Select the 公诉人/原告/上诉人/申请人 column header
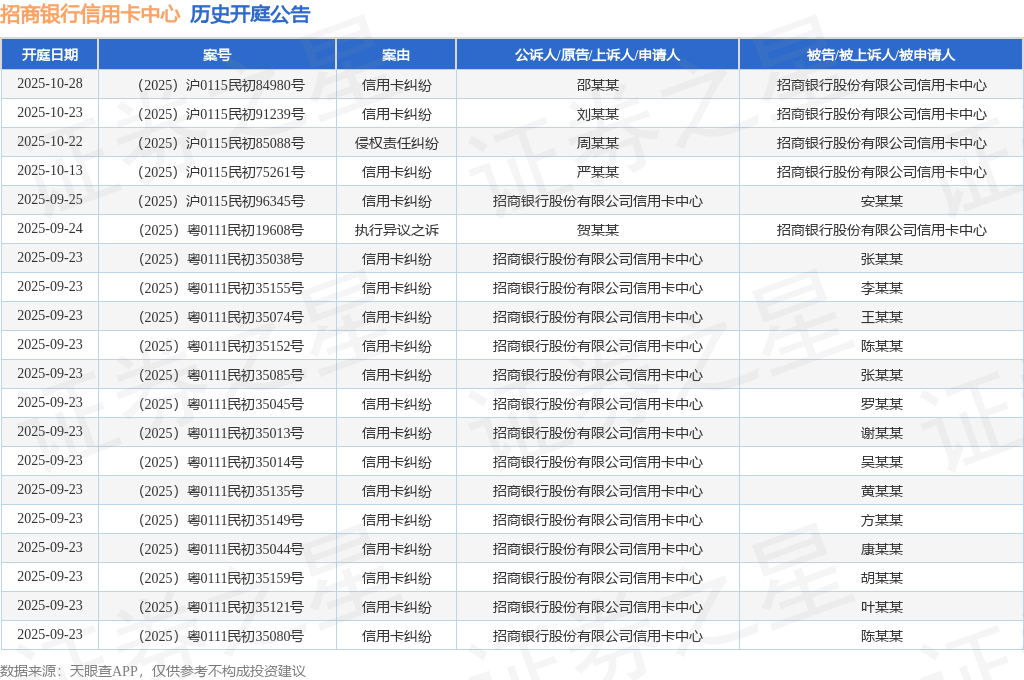1024x680 pixels. click(598, 55)
